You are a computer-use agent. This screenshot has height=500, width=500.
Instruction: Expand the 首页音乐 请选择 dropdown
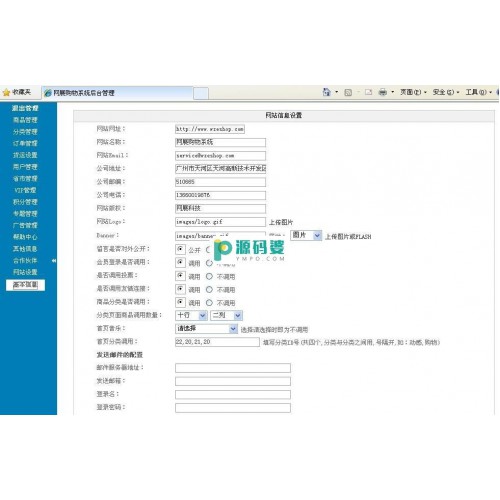coord(206,329)
